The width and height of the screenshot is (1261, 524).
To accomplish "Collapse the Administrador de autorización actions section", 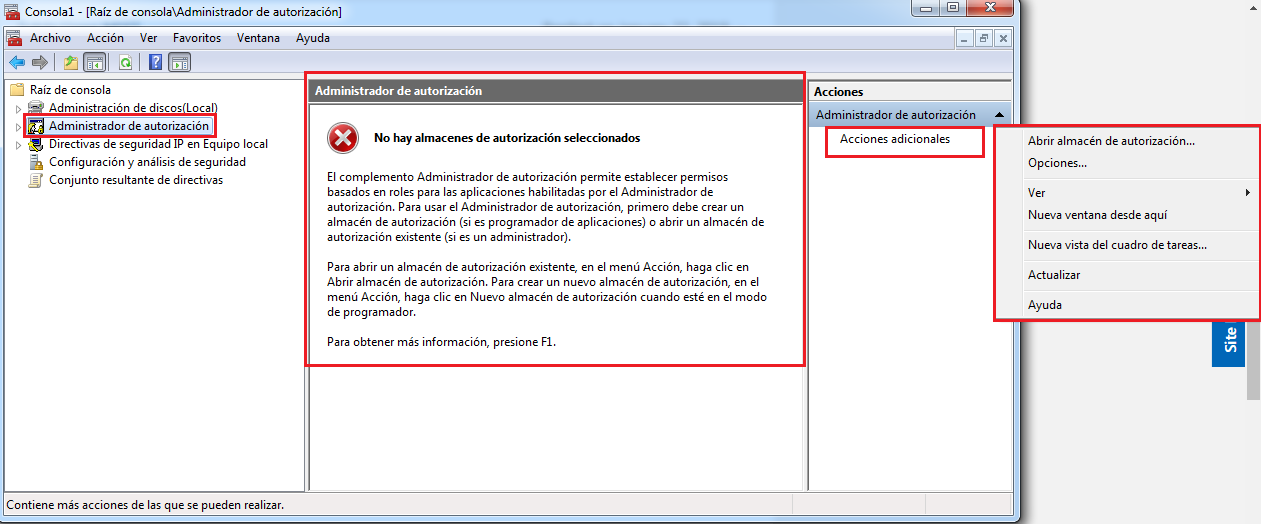I will click(x=998, y=115).
